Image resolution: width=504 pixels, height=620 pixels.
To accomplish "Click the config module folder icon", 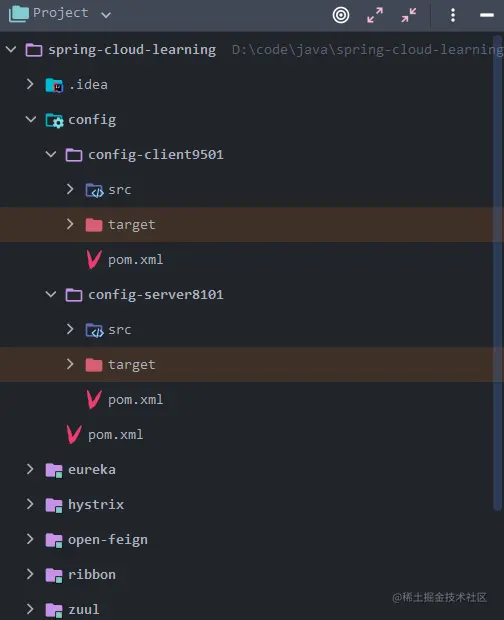I will coord(54,120).
